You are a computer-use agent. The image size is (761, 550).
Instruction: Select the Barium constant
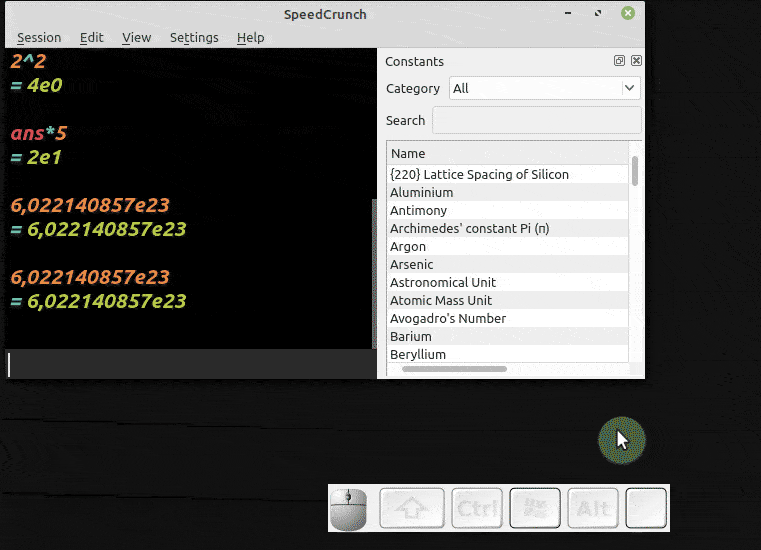(508, 336)
